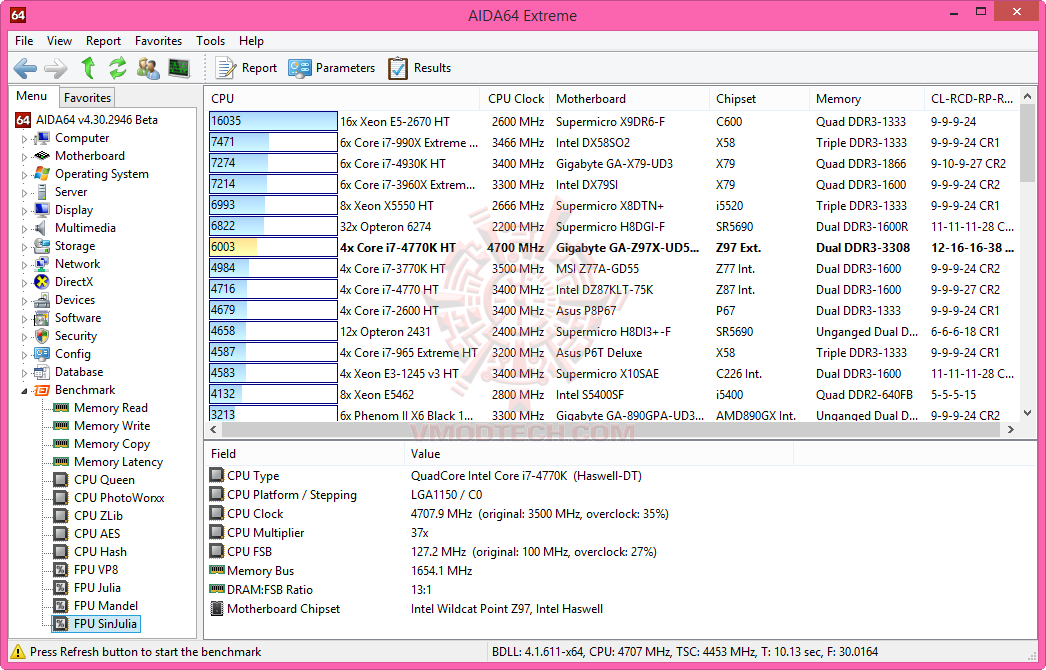The width and height of the screenshot is (1046, 670).
Task: Click the Field column header
Action: click(305, 454)
